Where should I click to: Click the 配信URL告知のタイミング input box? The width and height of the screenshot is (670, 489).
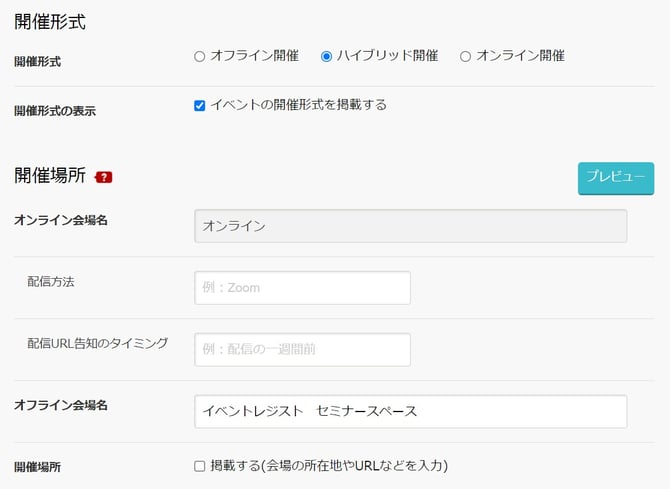point(302,350)
